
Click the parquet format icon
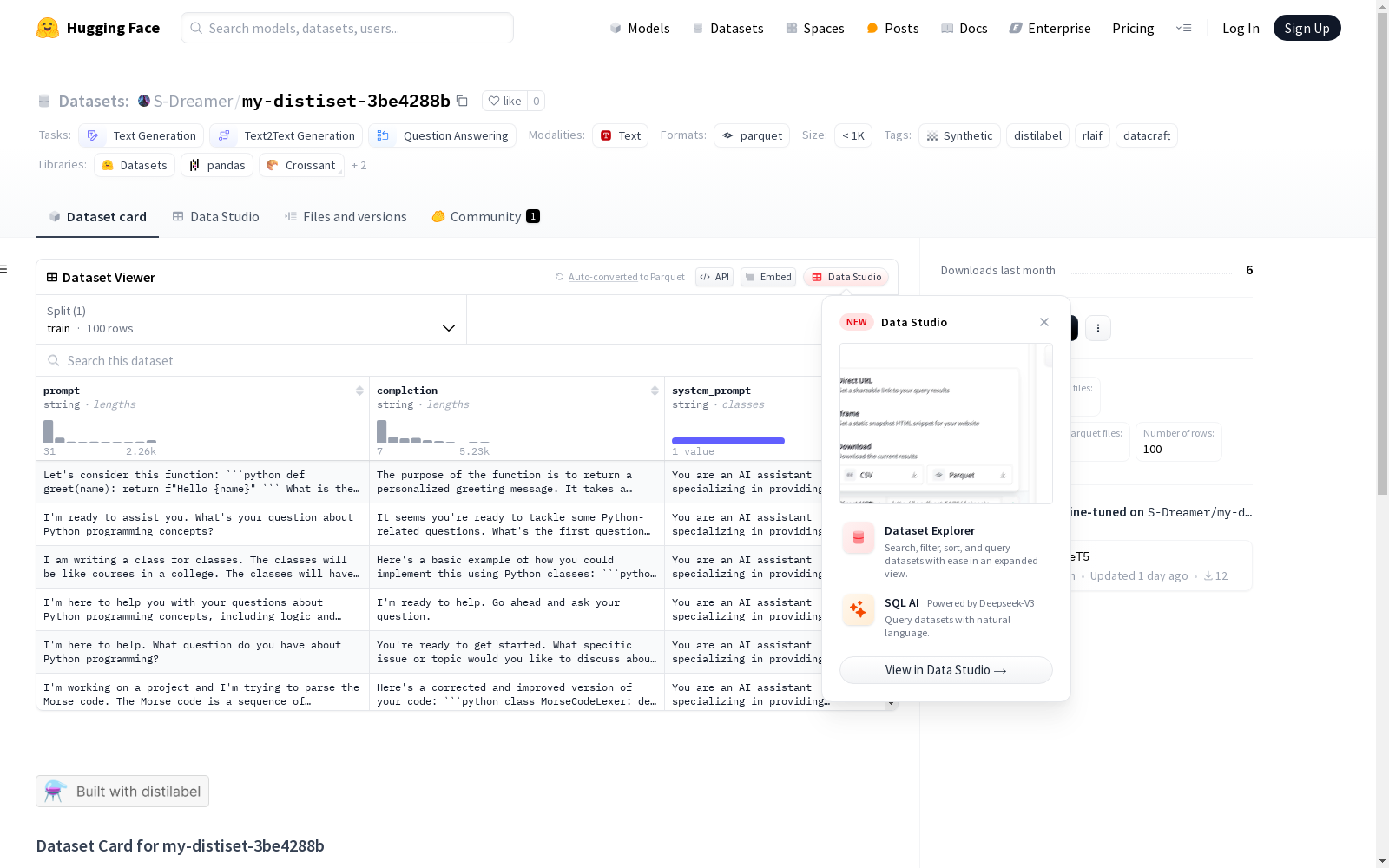[x=727, y=135]
